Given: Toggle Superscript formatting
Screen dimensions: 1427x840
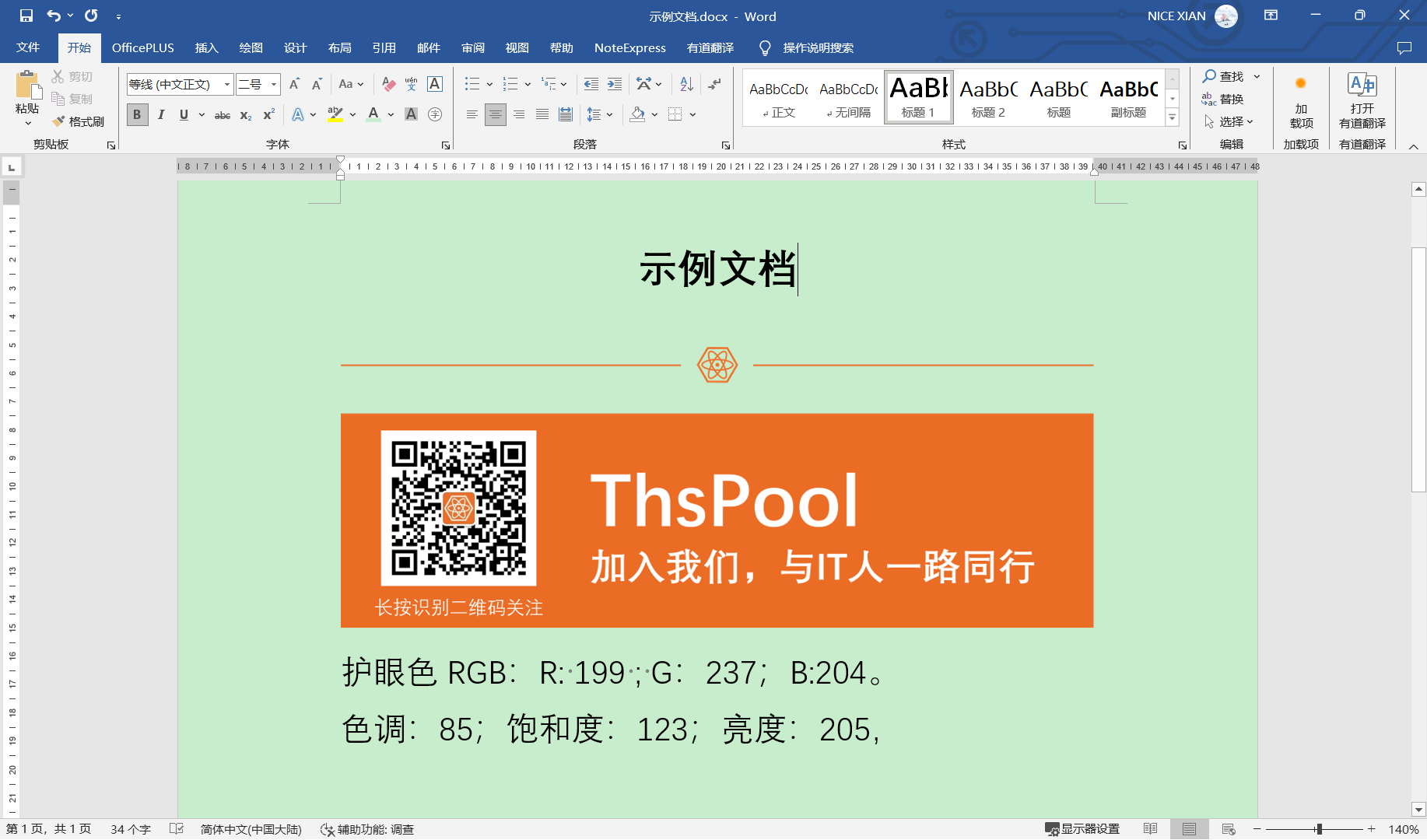Looking at the screenshot, I should pyautogui.click(x=268, y=114).
